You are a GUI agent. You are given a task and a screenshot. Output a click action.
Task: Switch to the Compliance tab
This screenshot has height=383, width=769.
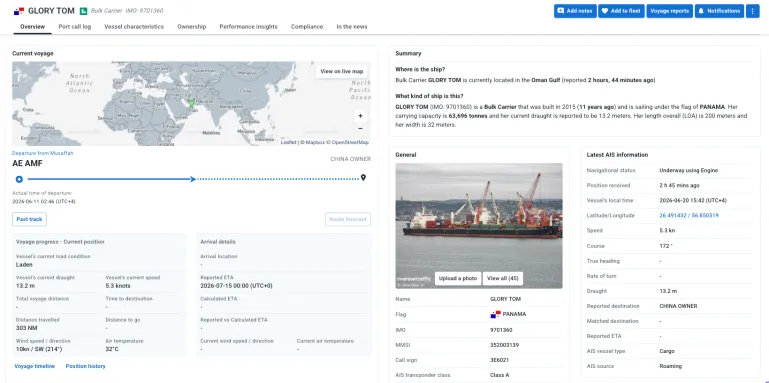[307, 26]
